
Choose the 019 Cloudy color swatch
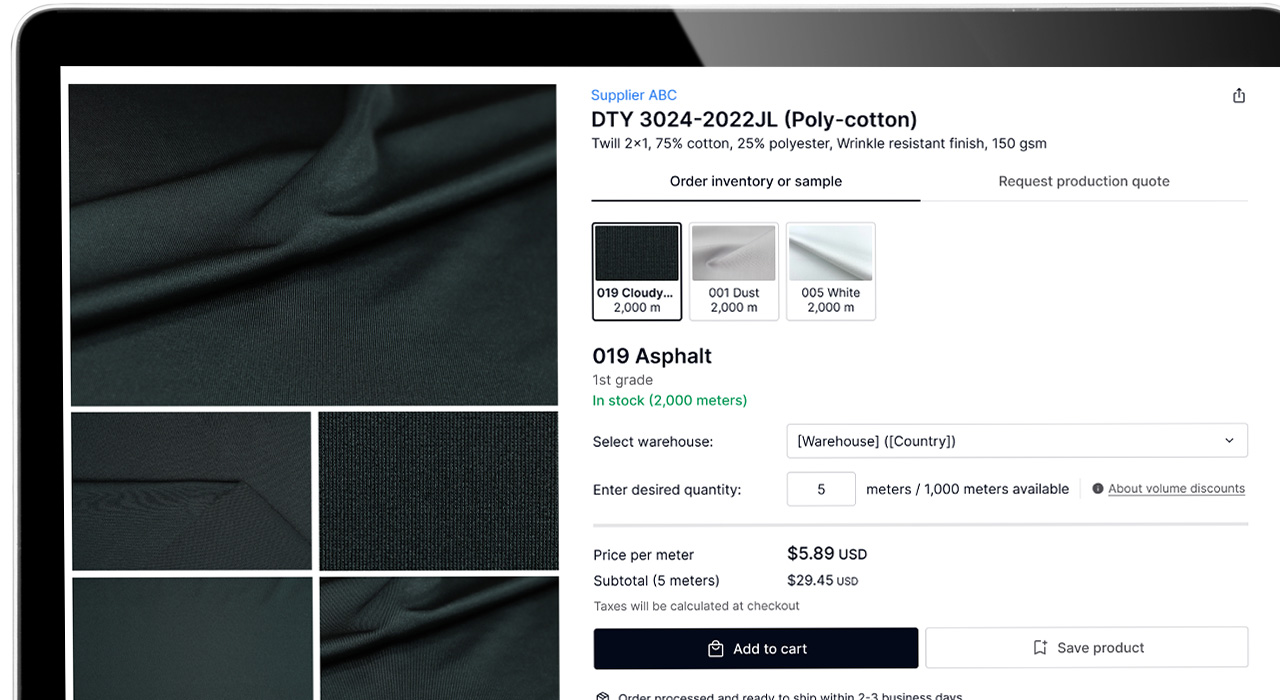coord(637,271)
